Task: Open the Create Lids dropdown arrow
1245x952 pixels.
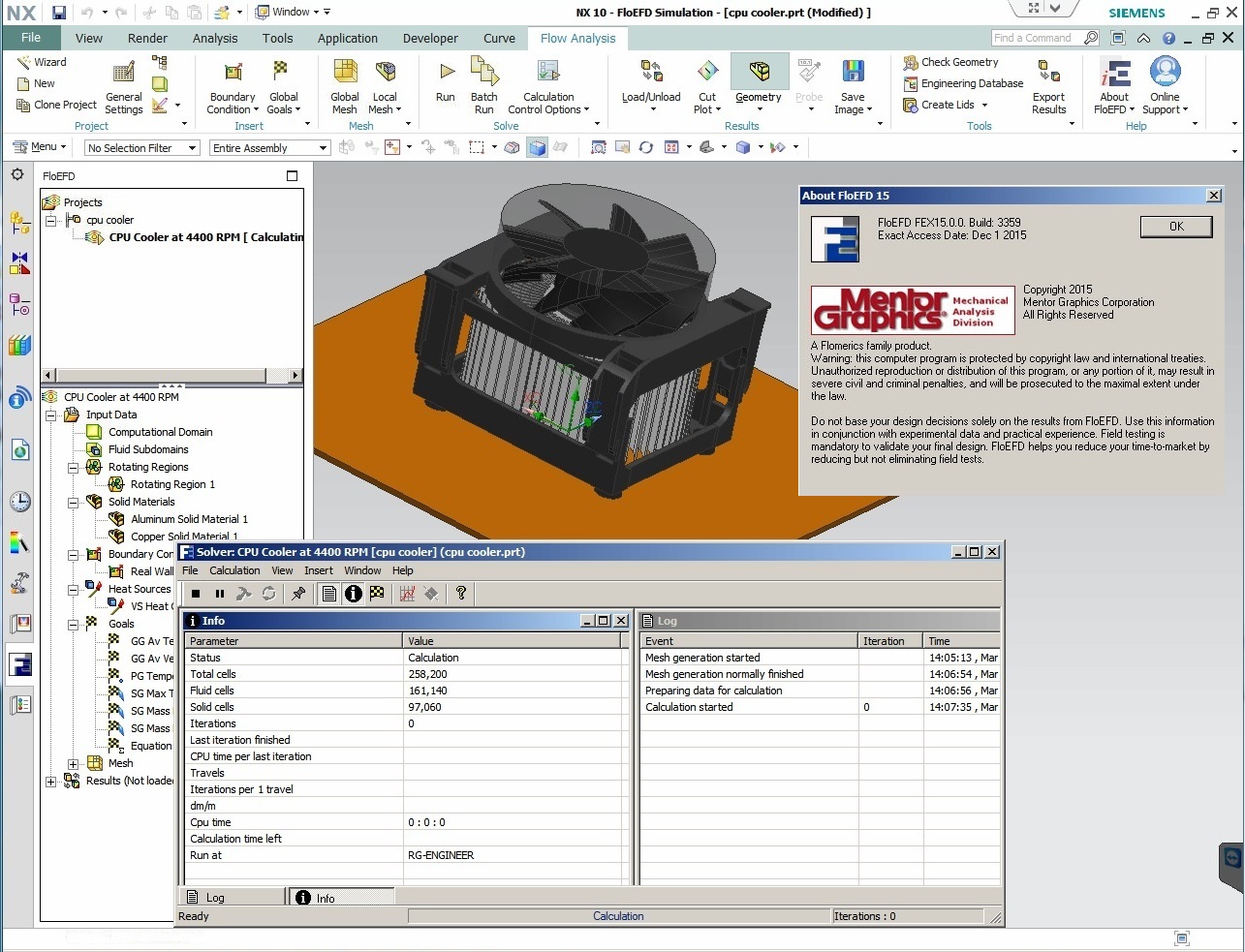Action: (x=984, y=105)
